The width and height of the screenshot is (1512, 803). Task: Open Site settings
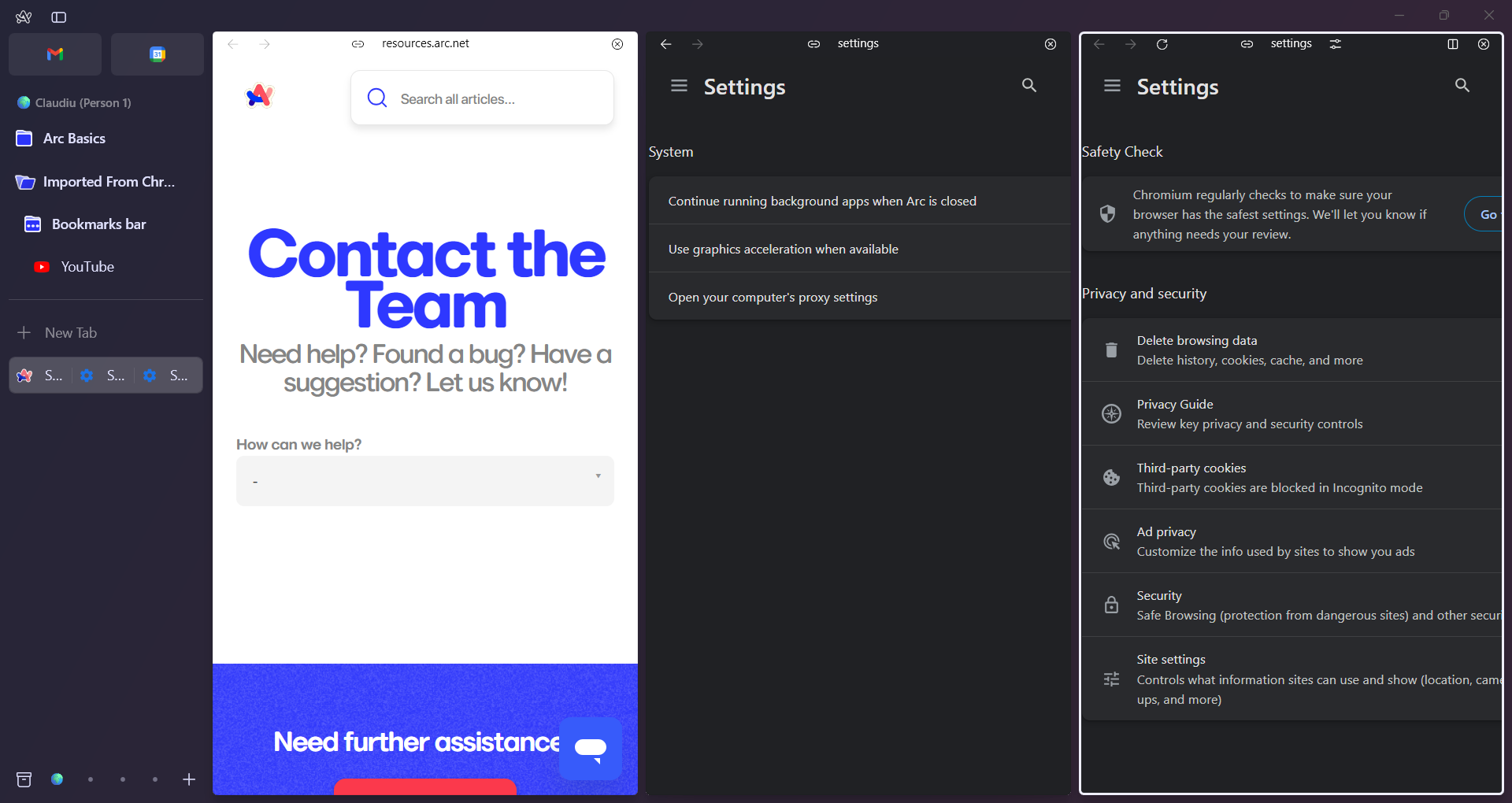pos(1292,679)
